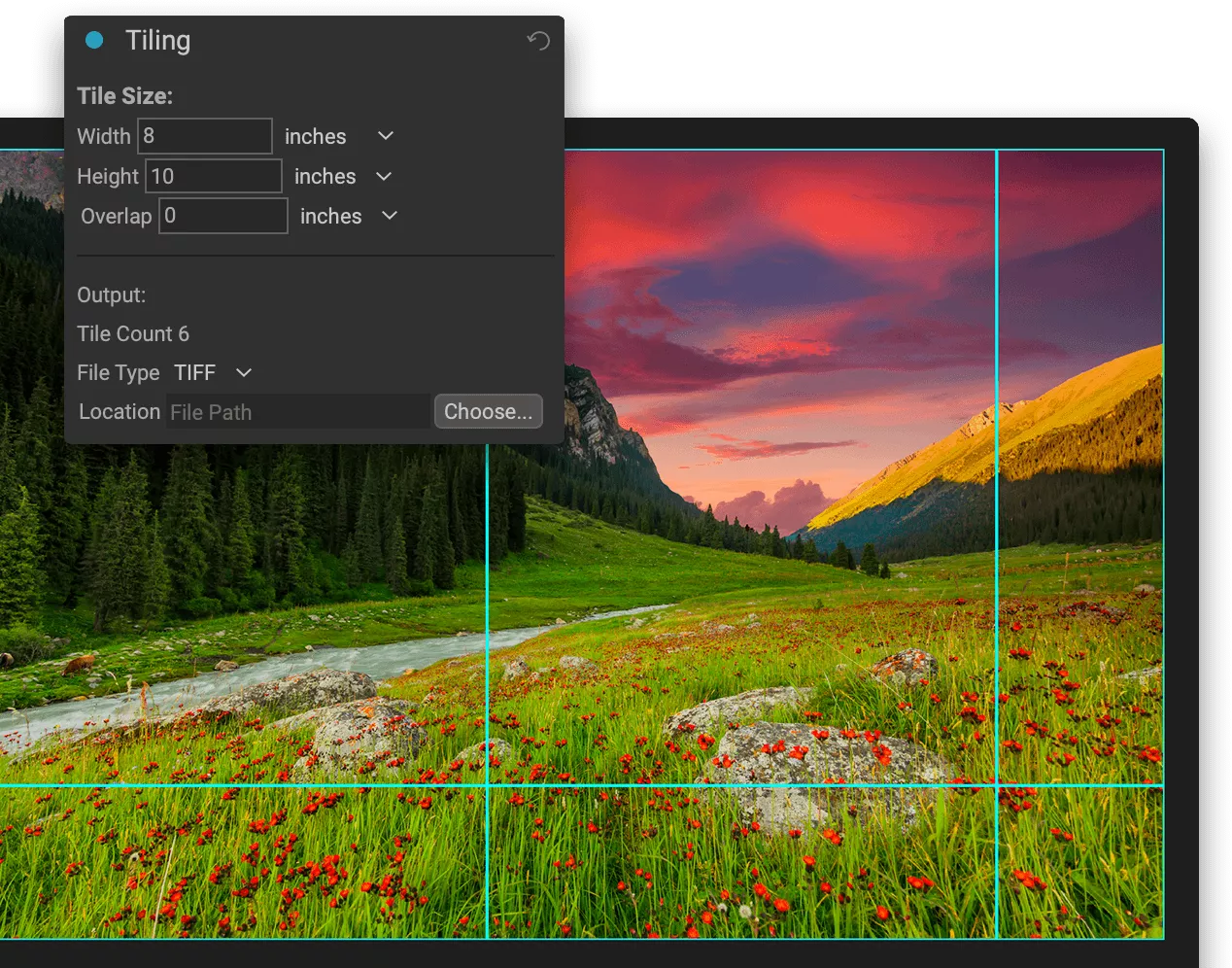Click the Width value input showing 8
The height and width of the screenshot is (968, 1232).
tap(204, 136)
